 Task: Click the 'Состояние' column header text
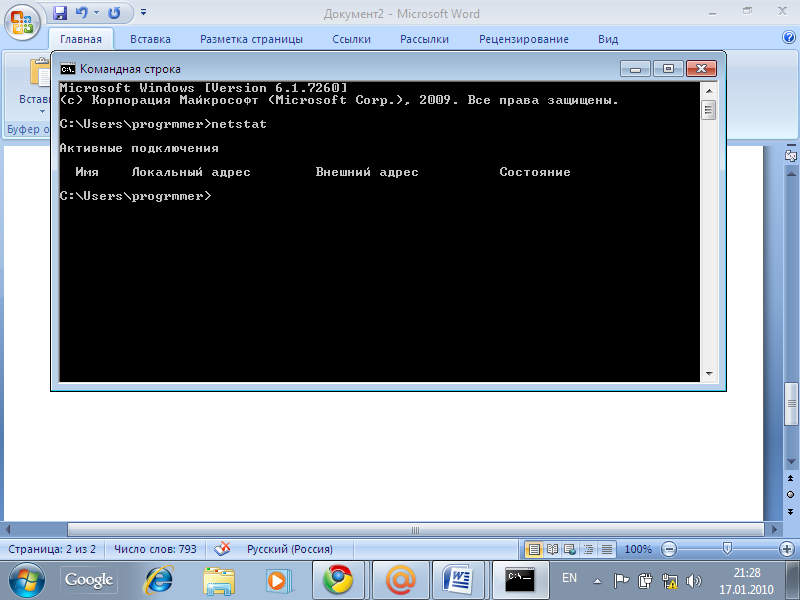click(x=535, y=172)
